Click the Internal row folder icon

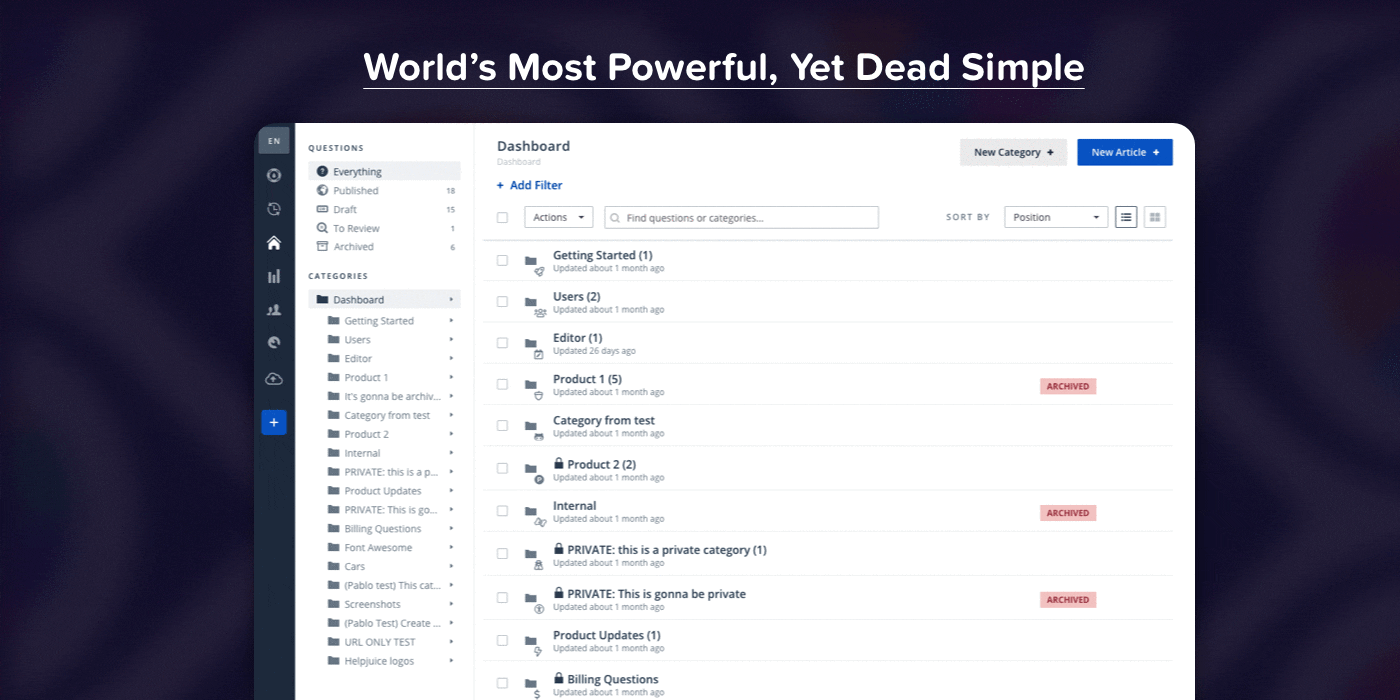[x=531, y=511]
